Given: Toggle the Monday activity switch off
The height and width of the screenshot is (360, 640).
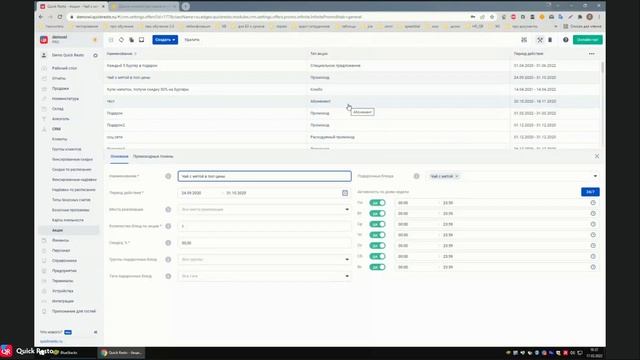Looking at the screenshot, I should (x=377, y=203).
